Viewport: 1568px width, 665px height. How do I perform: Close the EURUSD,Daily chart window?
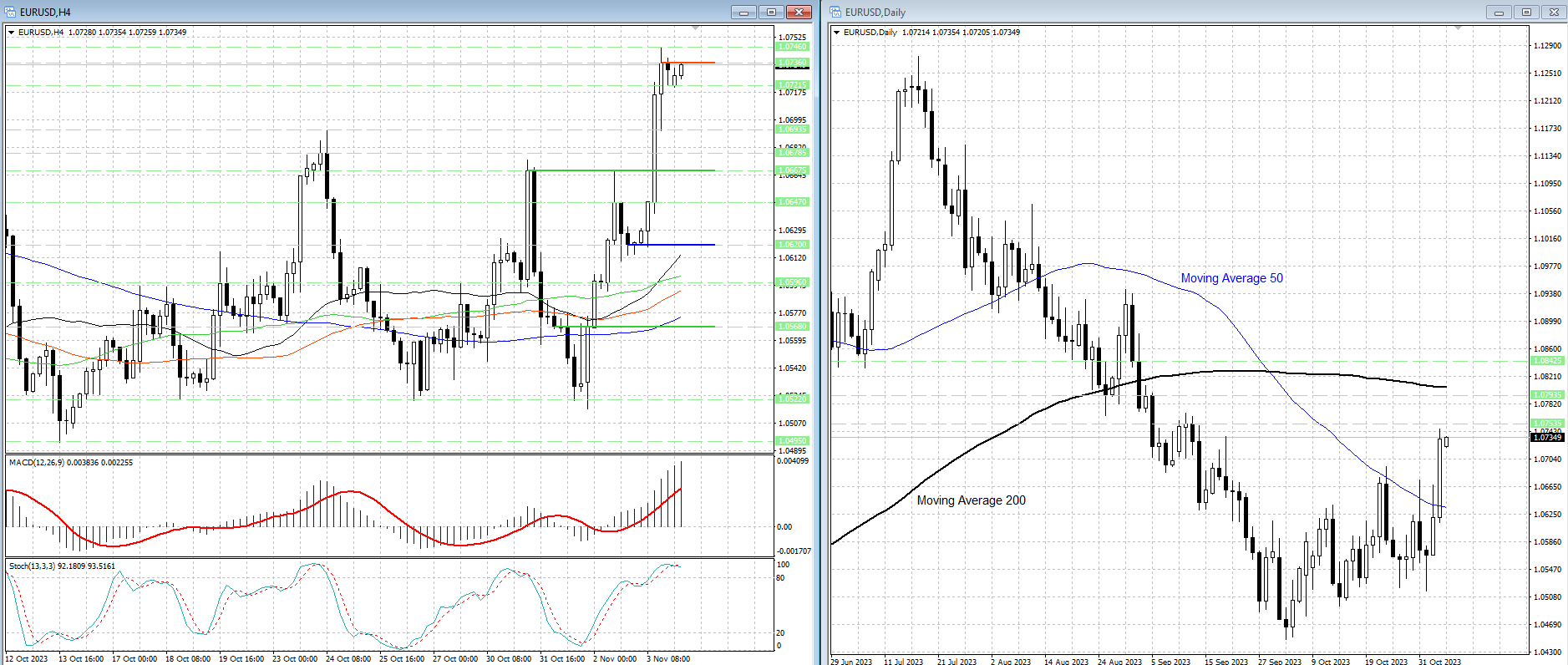[1555, 12]
